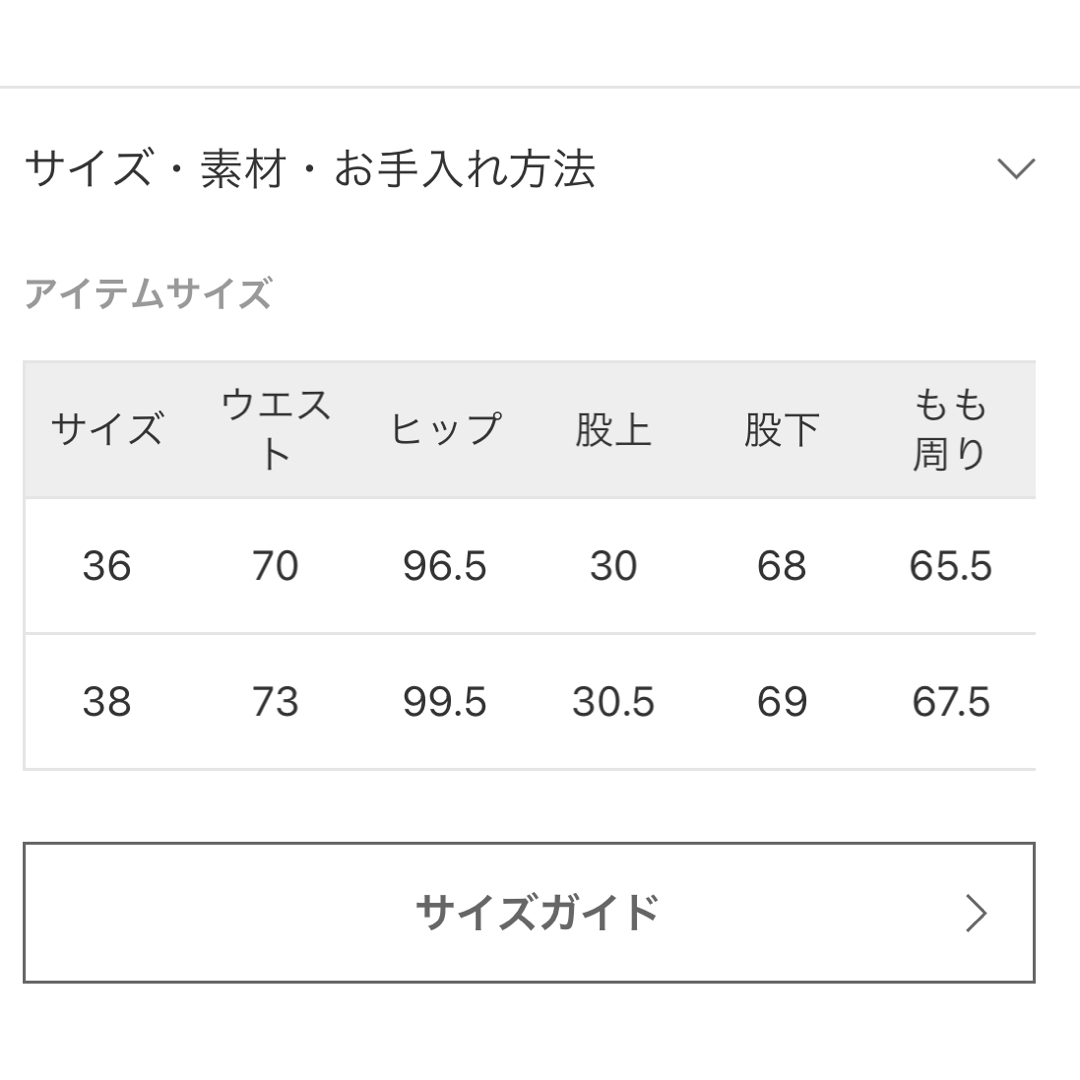The width and height of the screenshot is (1080, 1080).
Task: Click hip value 99.5
Action: tap(445, 702)
